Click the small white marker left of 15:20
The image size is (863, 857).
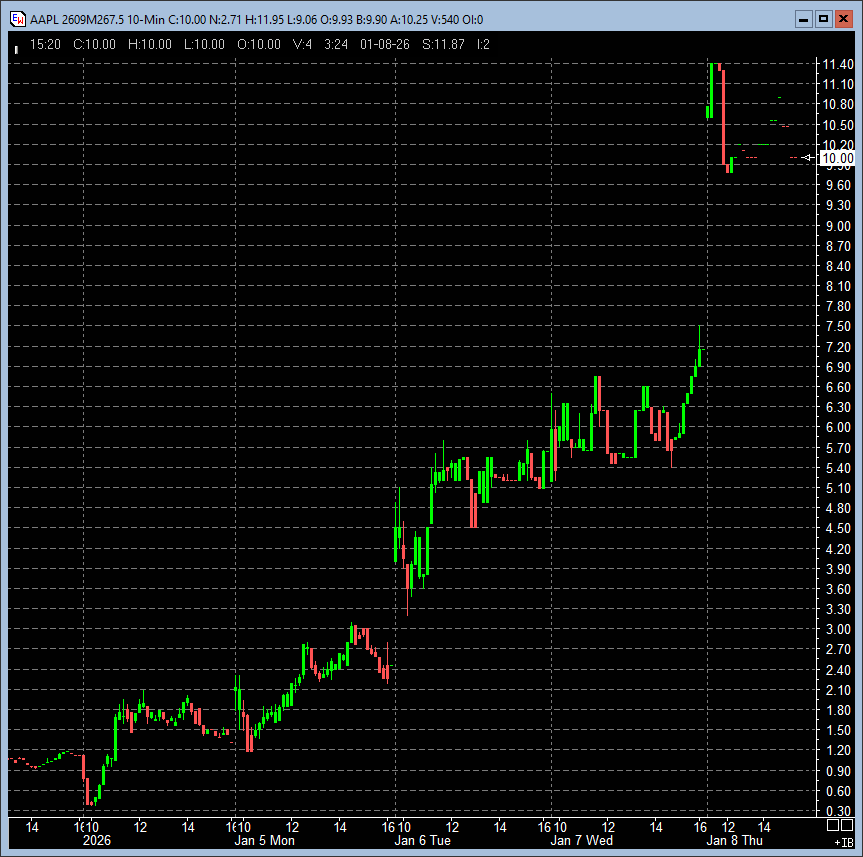tap(16, 46)
